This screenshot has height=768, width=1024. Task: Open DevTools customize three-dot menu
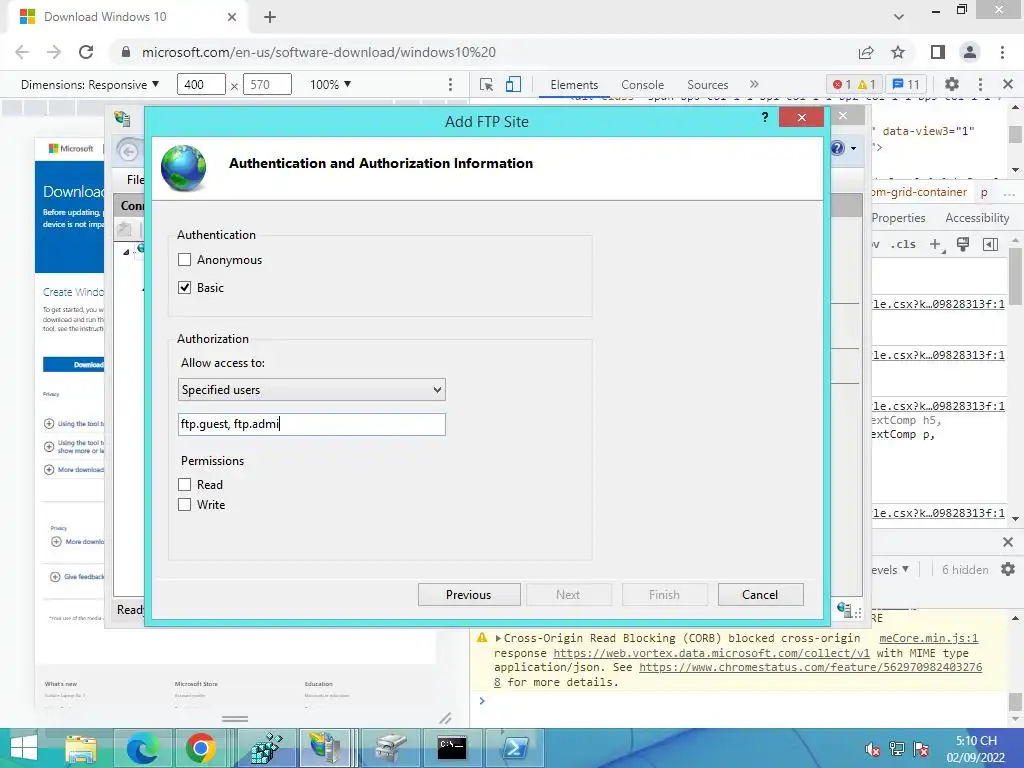(x=980, y=84)
